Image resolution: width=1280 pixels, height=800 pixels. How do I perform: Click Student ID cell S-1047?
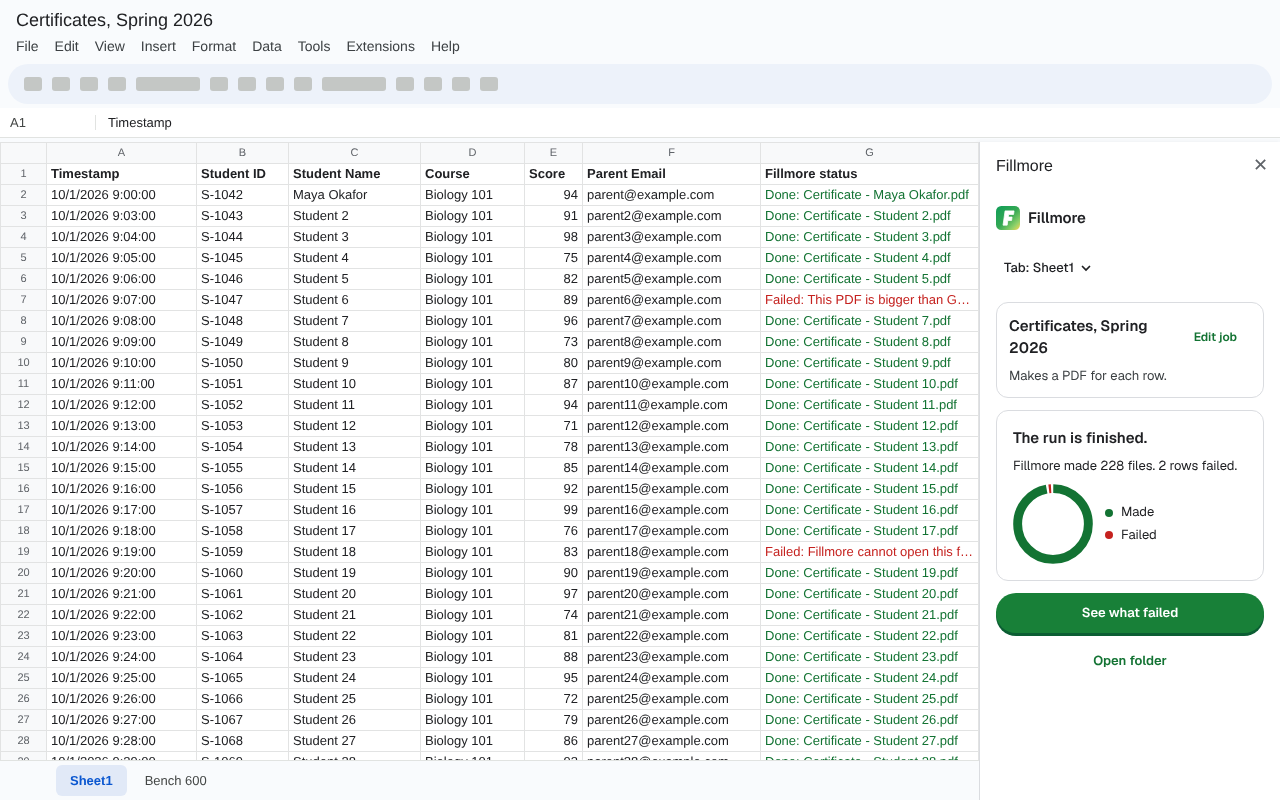pyautogui.click(x=242, y=299)
